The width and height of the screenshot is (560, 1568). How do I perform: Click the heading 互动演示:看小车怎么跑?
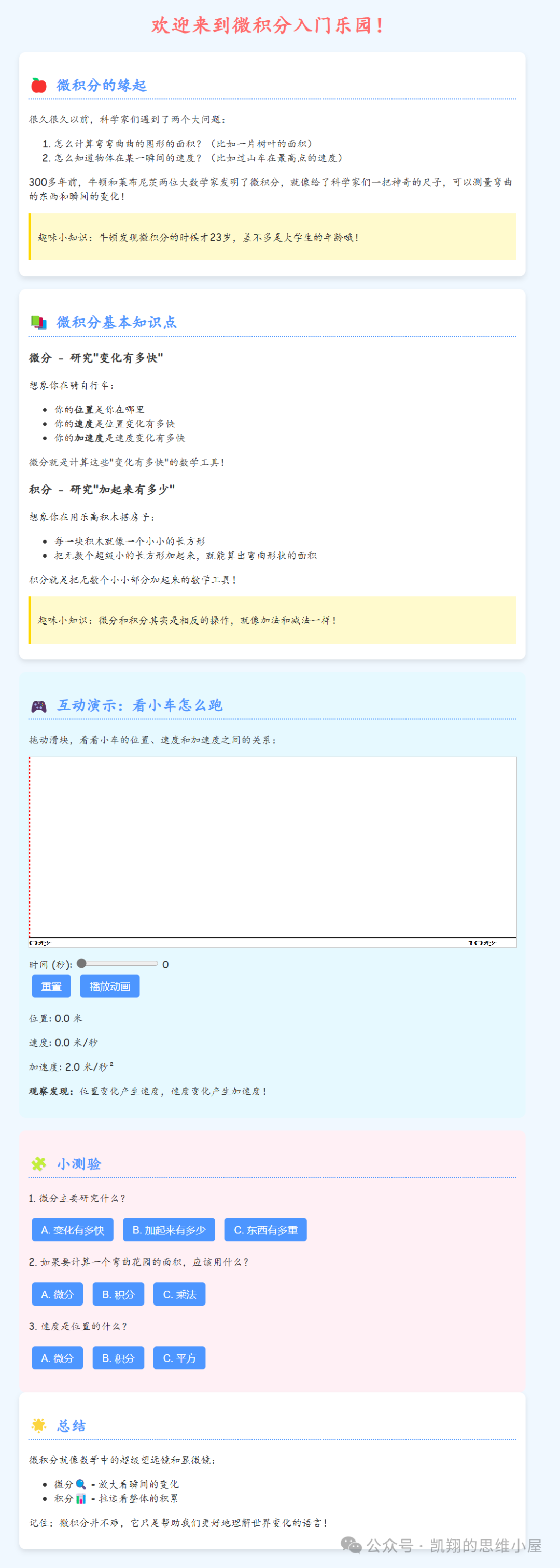139,705
